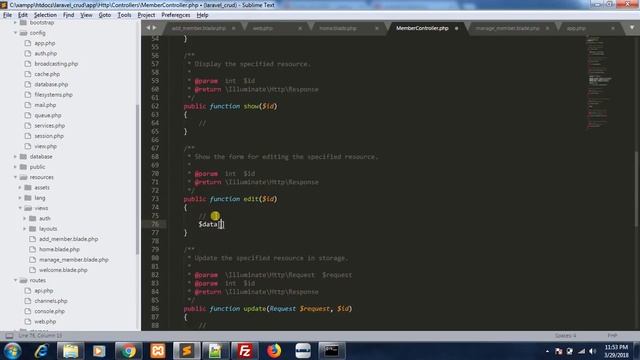Open Windows Explorer folder icon in taskbar
Screen dimensions: 640x360
[x=70, y=351]
